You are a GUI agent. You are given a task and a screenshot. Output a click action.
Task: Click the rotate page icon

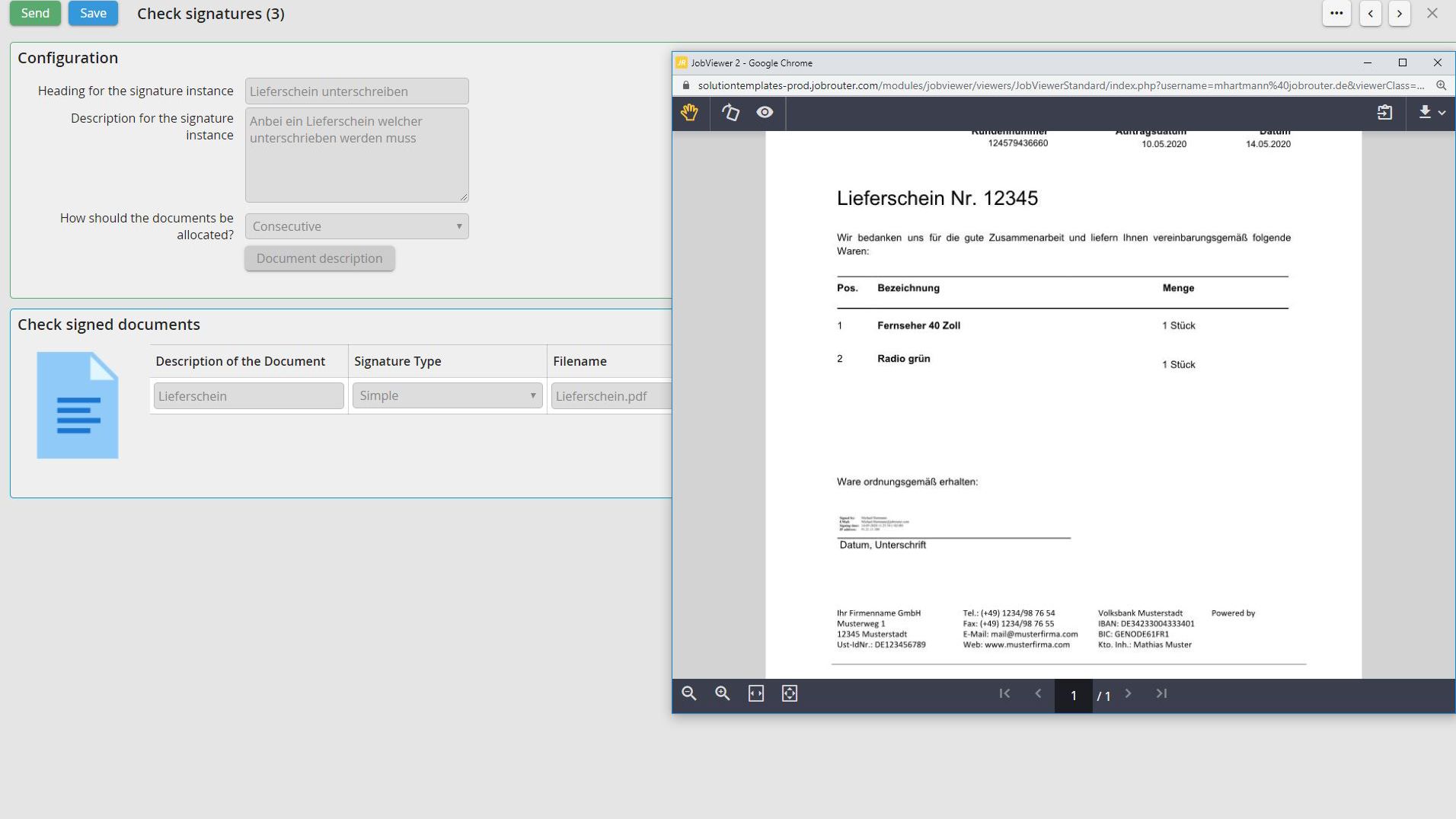click(x=730, y=113)
